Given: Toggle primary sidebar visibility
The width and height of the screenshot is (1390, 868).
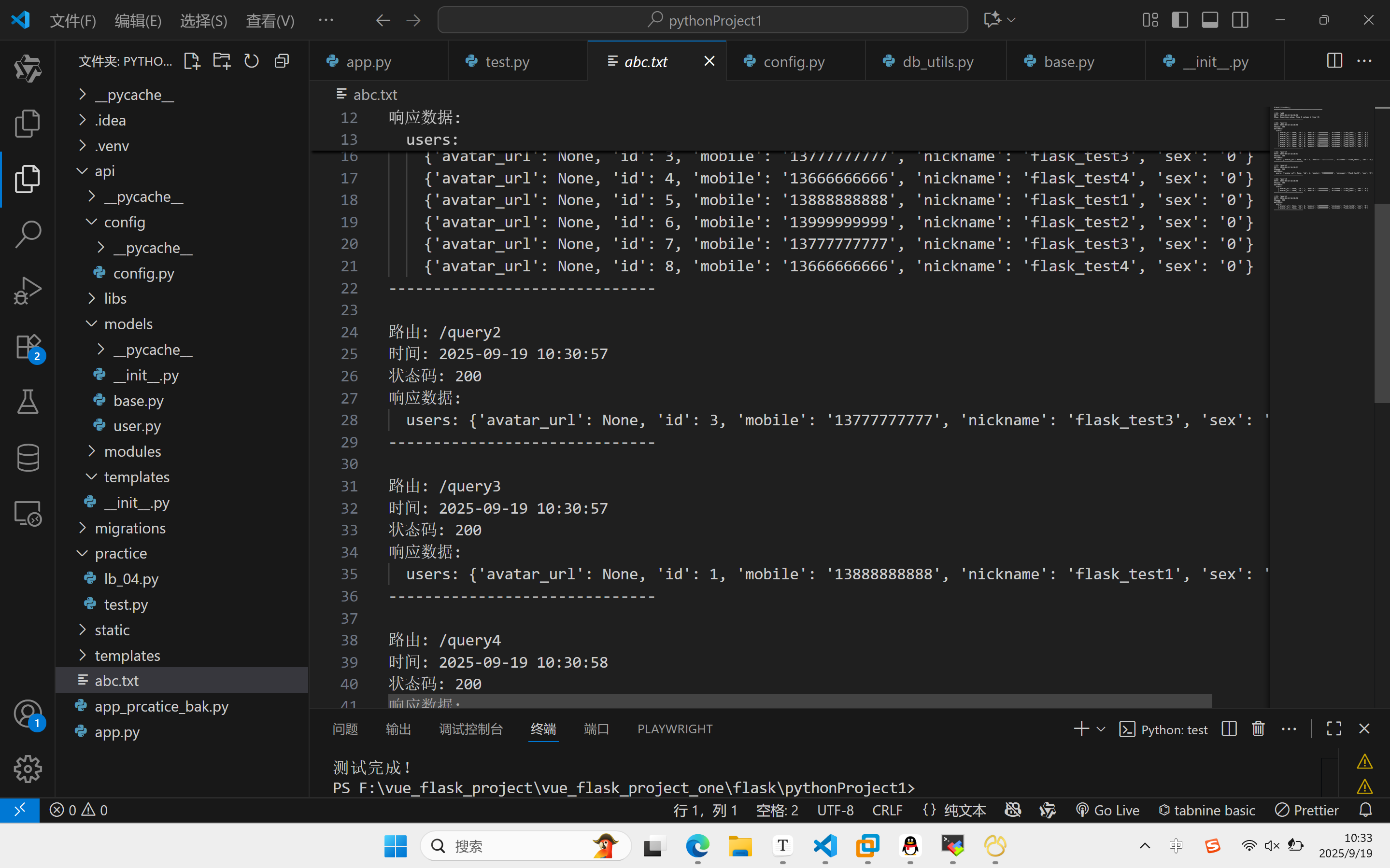Looking at the screenshot, I should [1180, 20].
